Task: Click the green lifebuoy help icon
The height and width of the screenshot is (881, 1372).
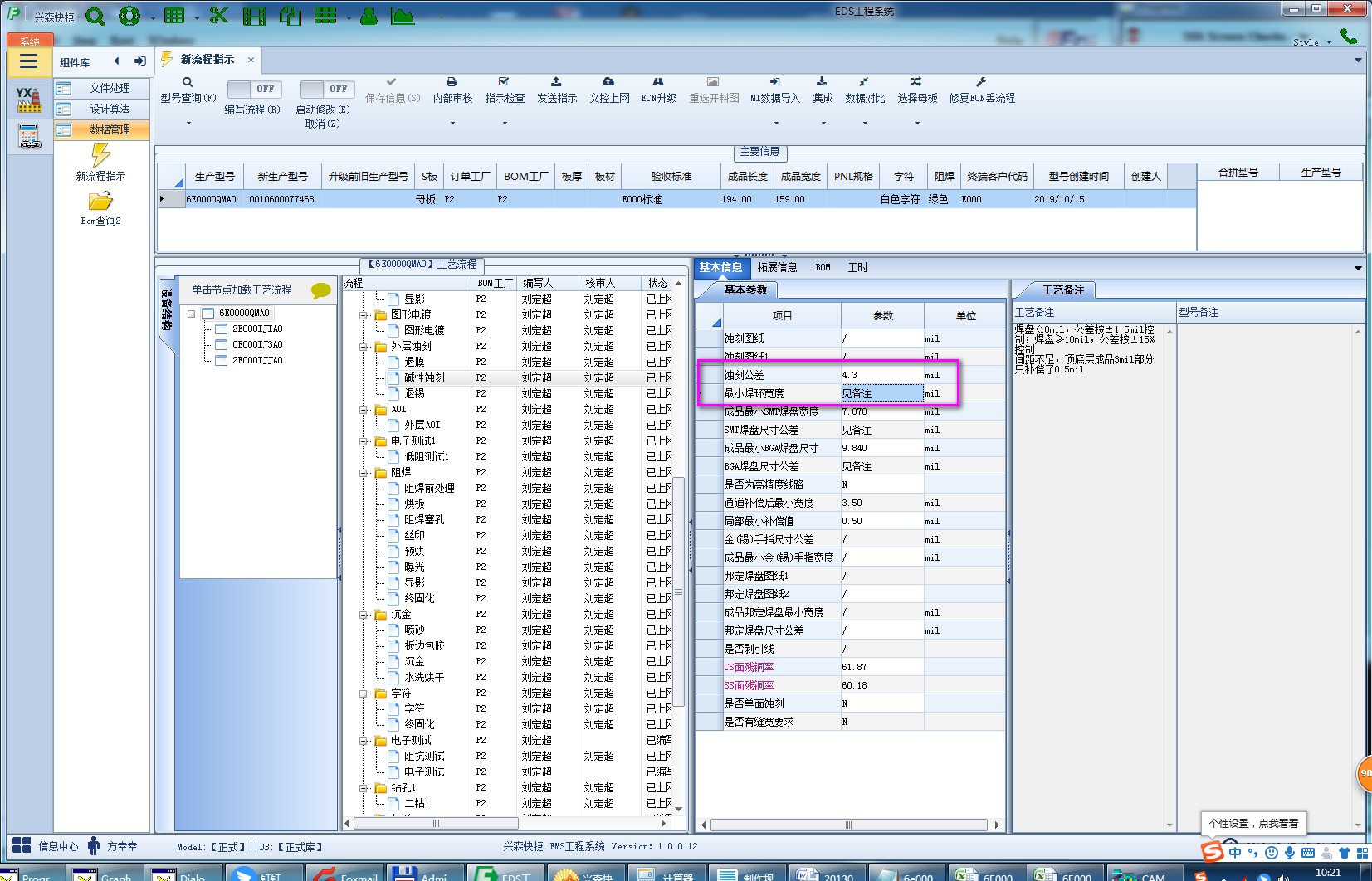Action: [129, 16]
